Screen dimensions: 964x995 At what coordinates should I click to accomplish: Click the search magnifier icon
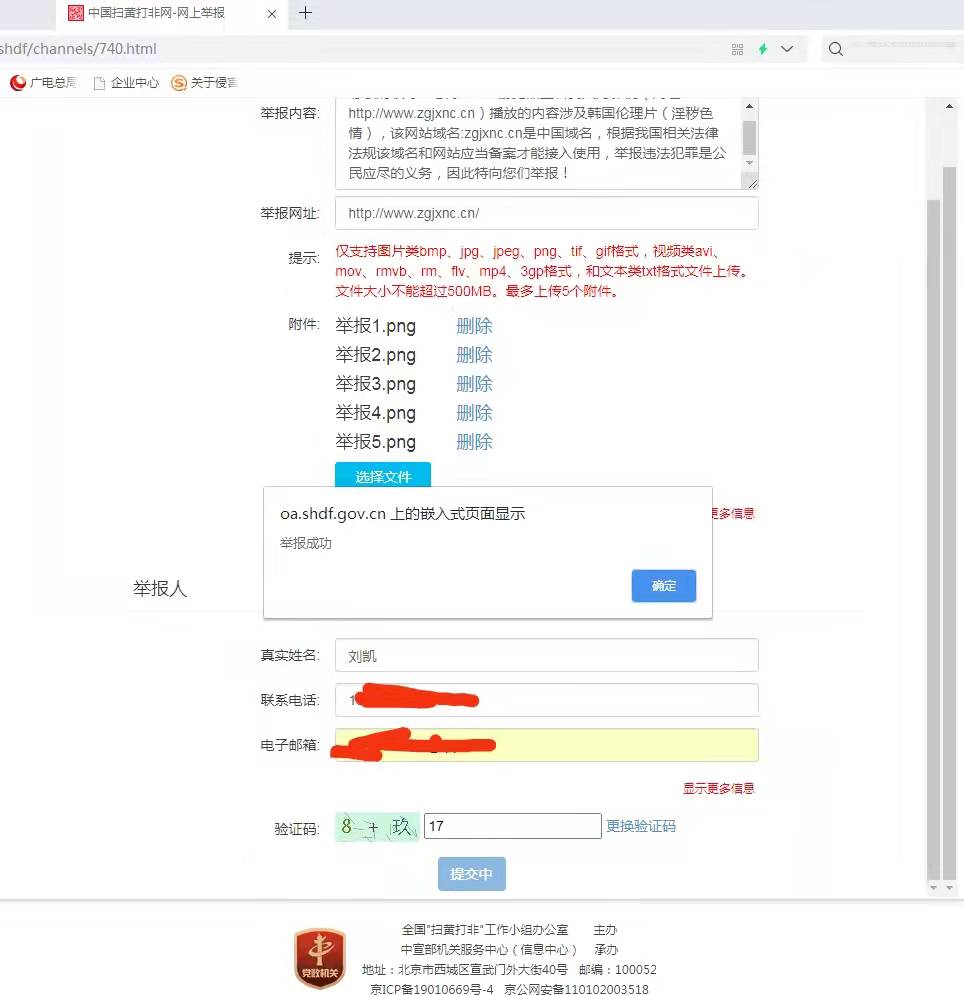pyautogui.click(x=836, y=48)
